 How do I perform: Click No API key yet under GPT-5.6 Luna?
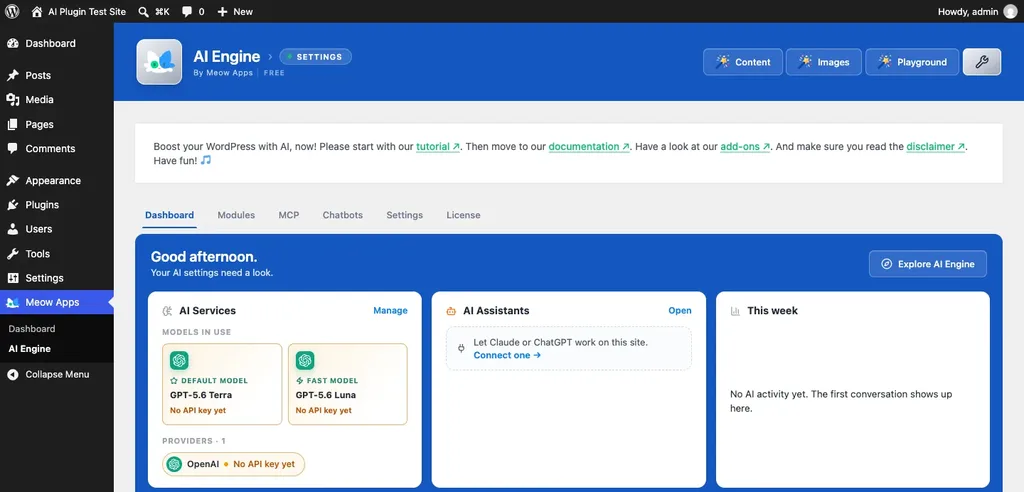pos(323,411)
